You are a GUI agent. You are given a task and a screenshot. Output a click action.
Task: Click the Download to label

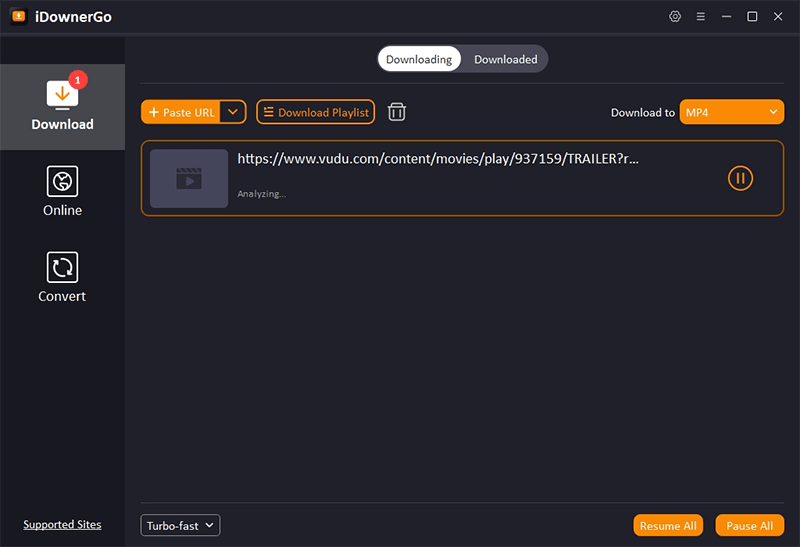(x=642, y=112)
